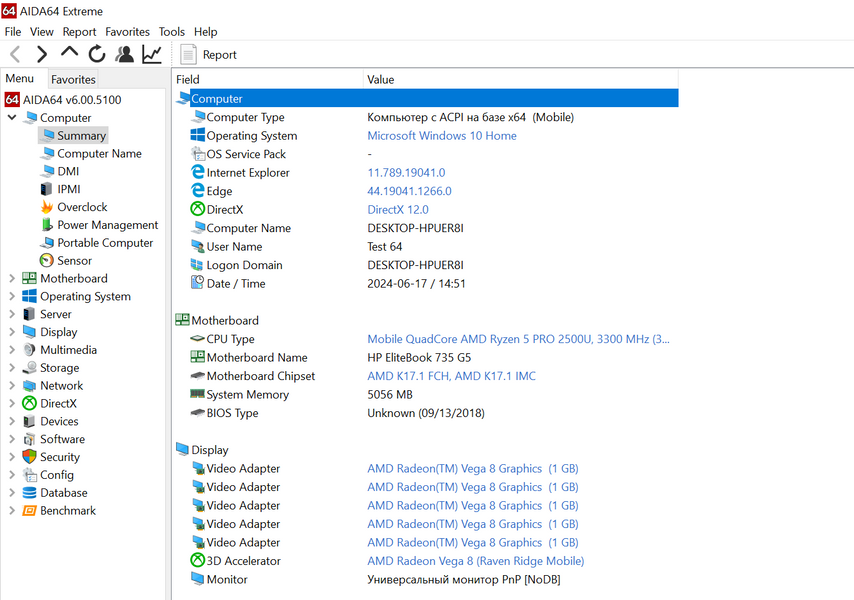
Task: Open user management icon in toolbar
Action: [x=125, y=54]
